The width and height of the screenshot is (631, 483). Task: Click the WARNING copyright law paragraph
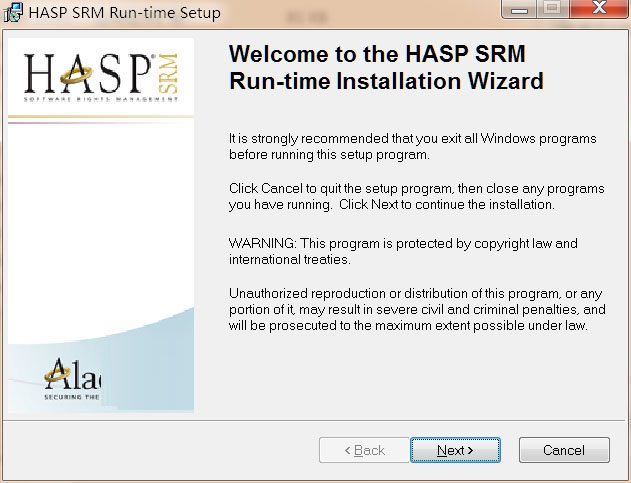(403, 251)
